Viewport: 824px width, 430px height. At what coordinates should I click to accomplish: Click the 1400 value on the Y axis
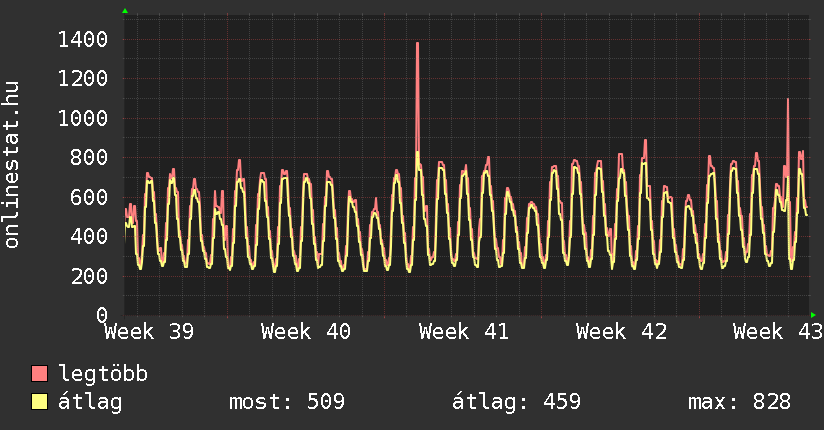coord(83,40)
